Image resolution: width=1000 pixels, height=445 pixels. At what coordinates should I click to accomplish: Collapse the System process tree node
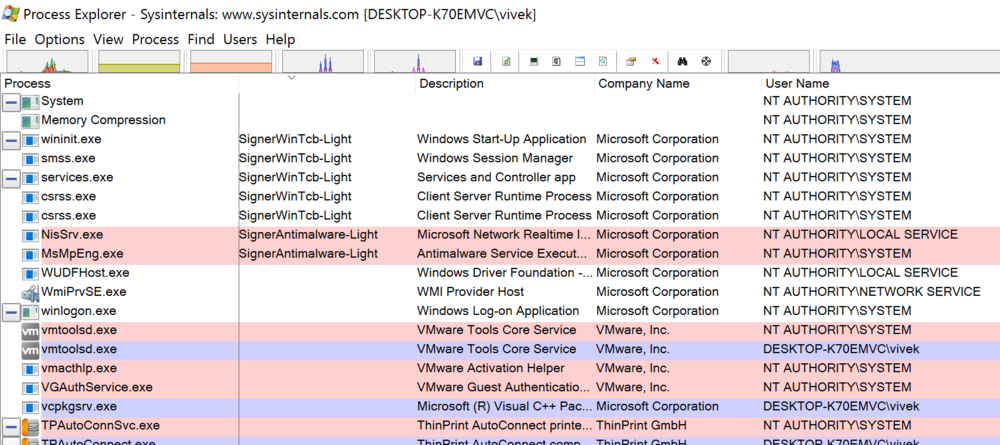pos(11,102)
